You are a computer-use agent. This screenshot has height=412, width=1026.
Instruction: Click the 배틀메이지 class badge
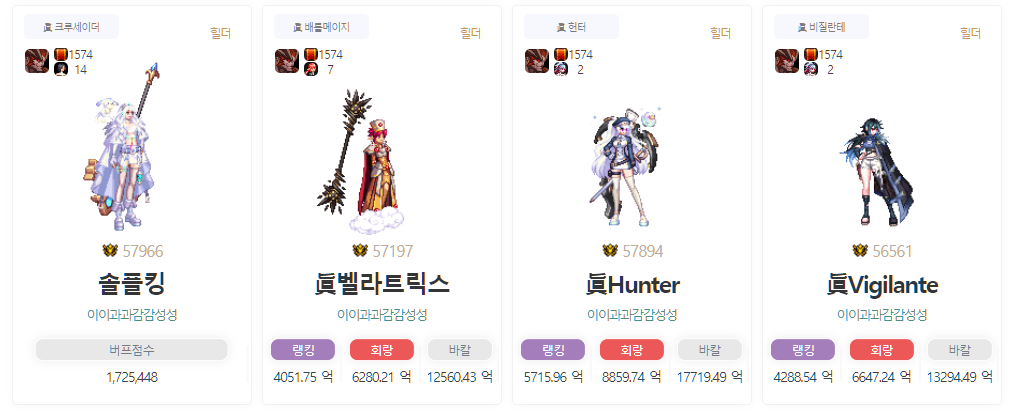coord(321,27)
